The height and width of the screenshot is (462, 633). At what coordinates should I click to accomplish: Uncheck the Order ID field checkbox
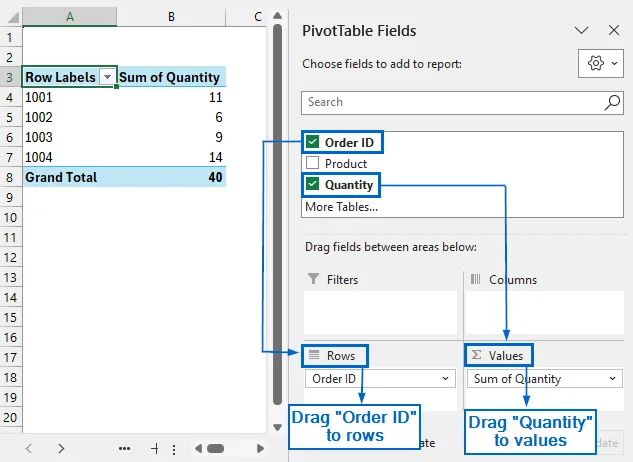point(312,142)
